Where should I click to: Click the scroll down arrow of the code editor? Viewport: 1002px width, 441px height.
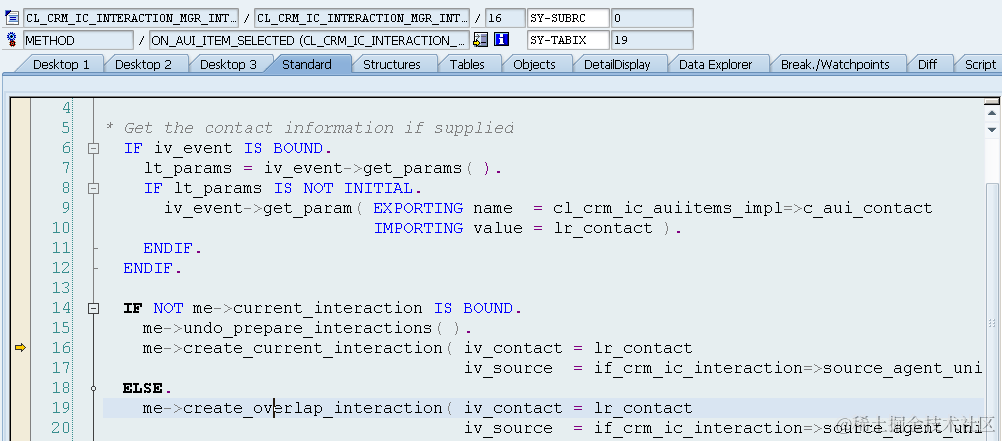[x=992, y=130]
